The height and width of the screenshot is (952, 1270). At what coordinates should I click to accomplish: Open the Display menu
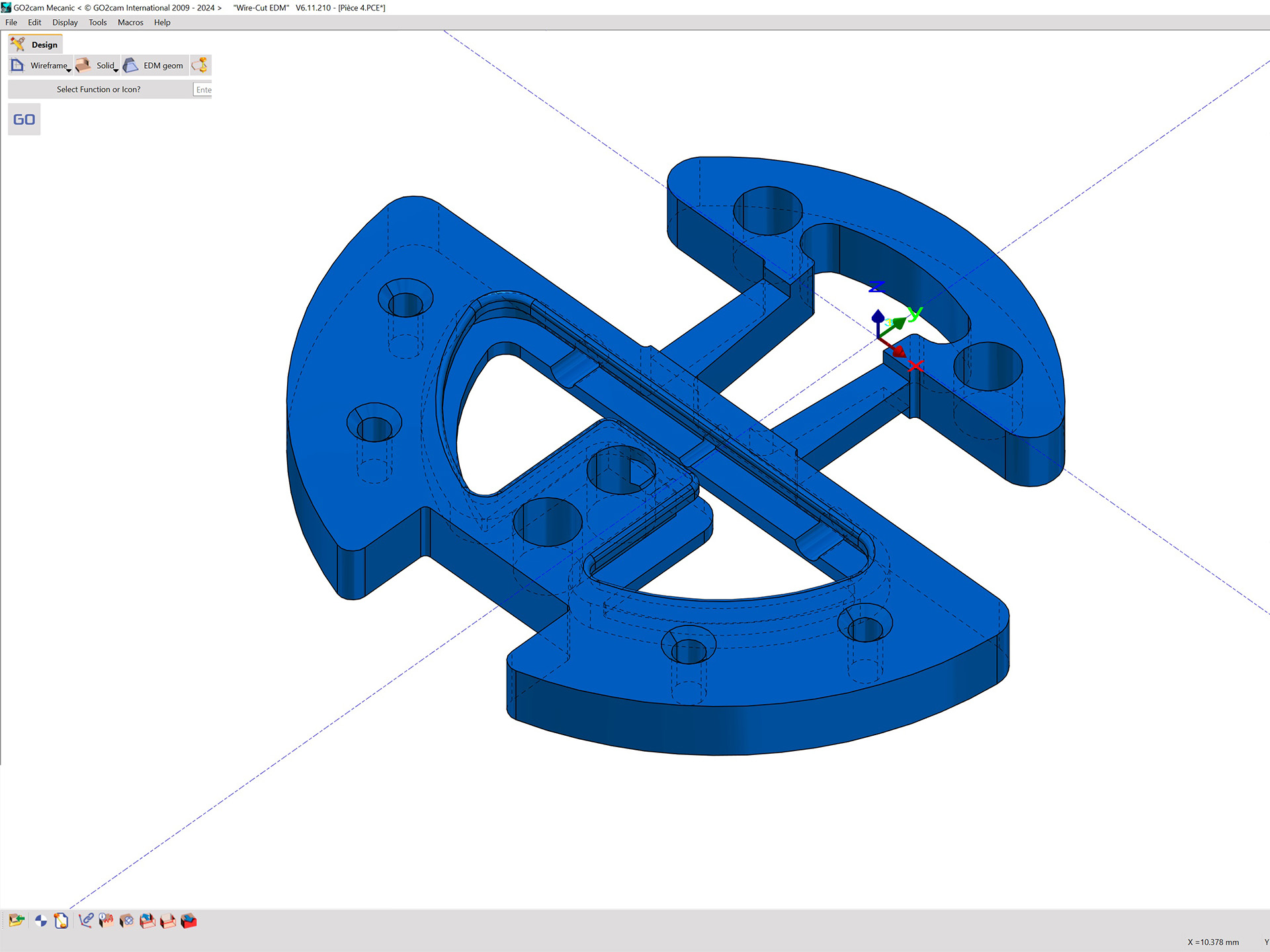coord(65,22)
